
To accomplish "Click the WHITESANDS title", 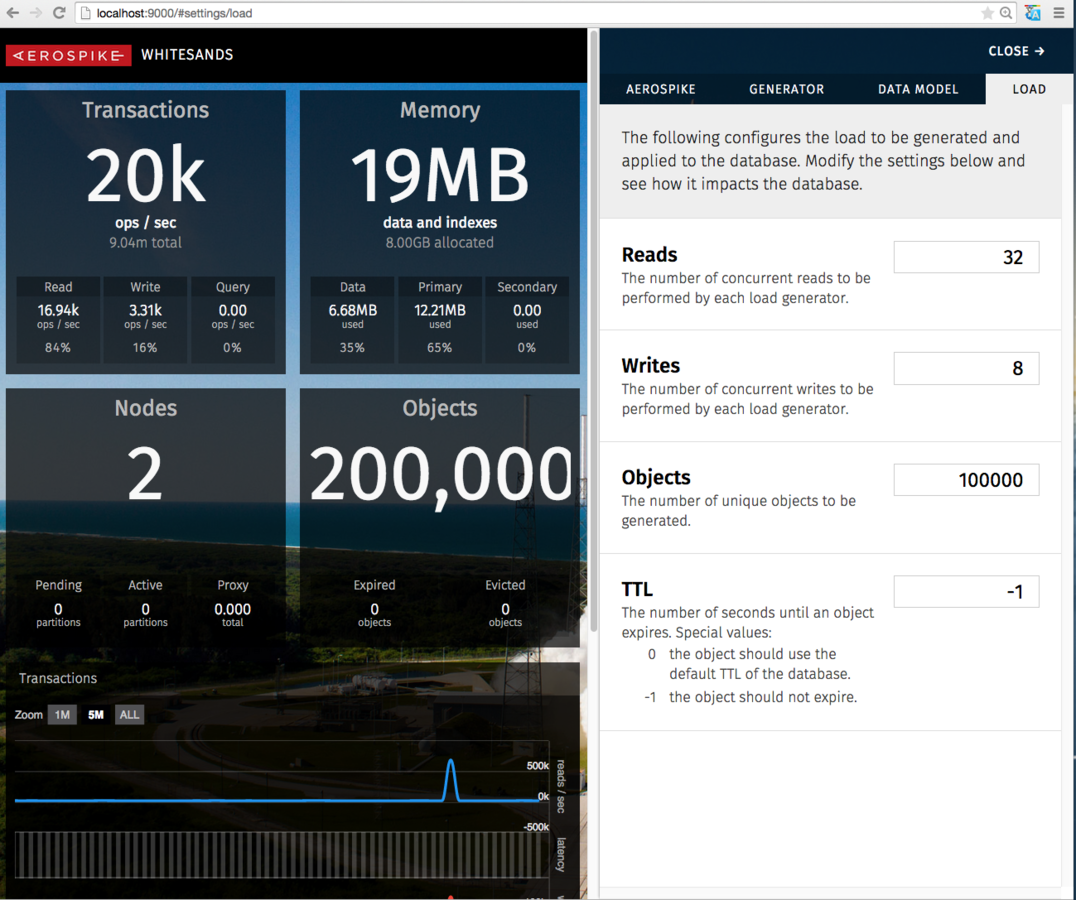I will [x=187, y=55].
